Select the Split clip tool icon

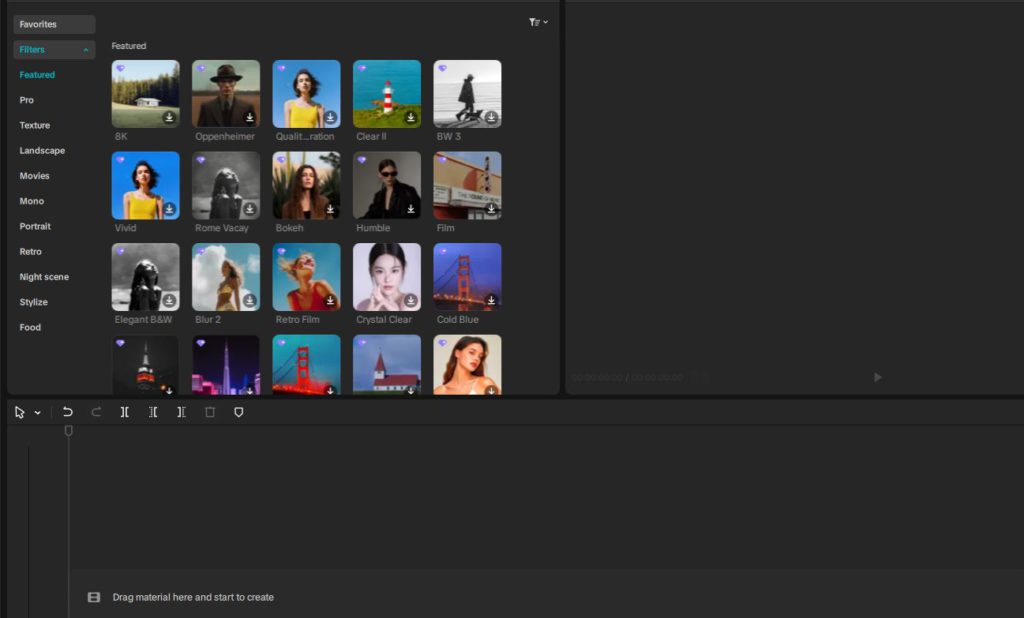point(125,412)
